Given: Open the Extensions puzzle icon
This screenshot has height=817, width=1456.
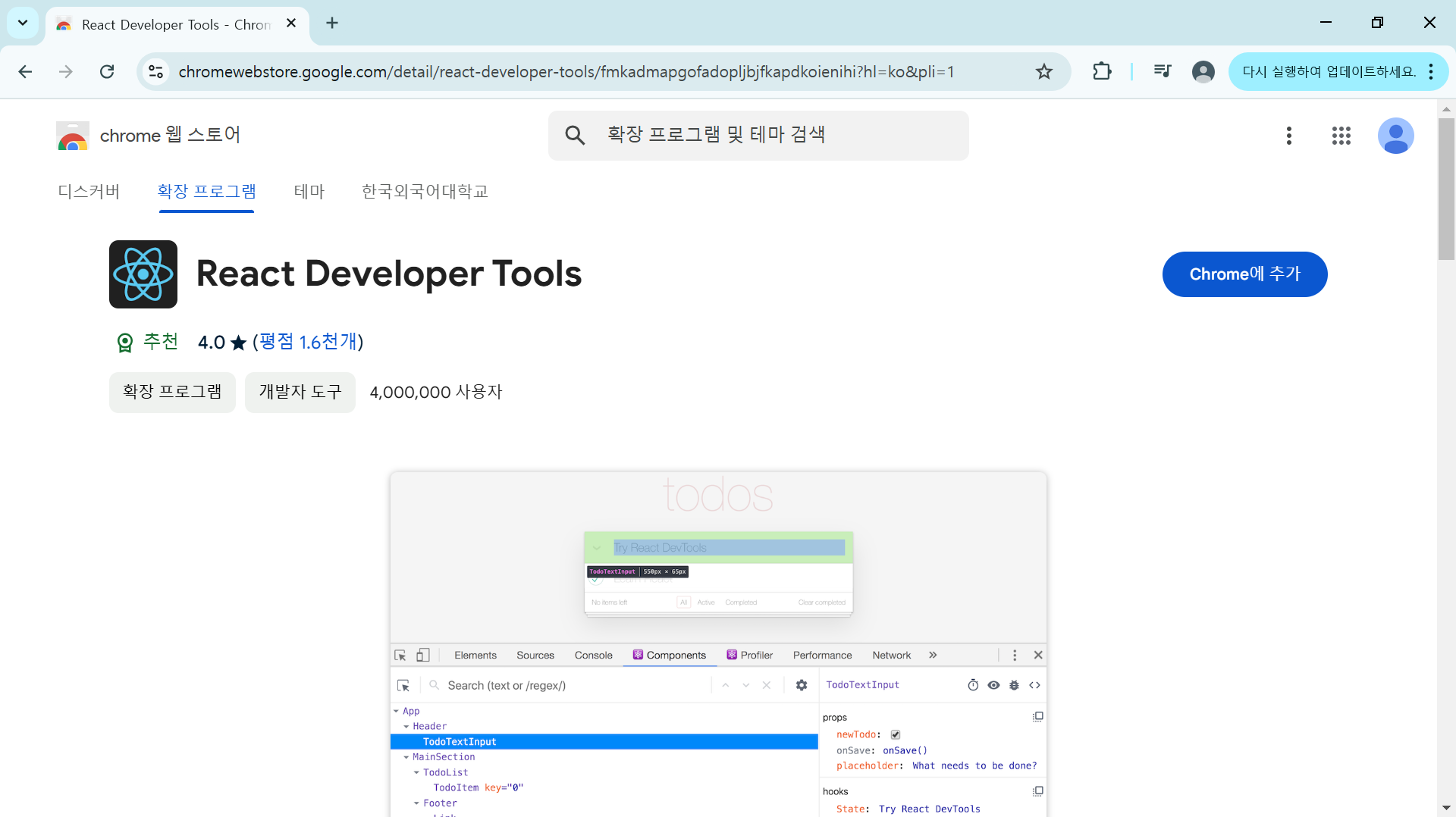Looking at the screenshot, I should click(x=1102, y=71).
